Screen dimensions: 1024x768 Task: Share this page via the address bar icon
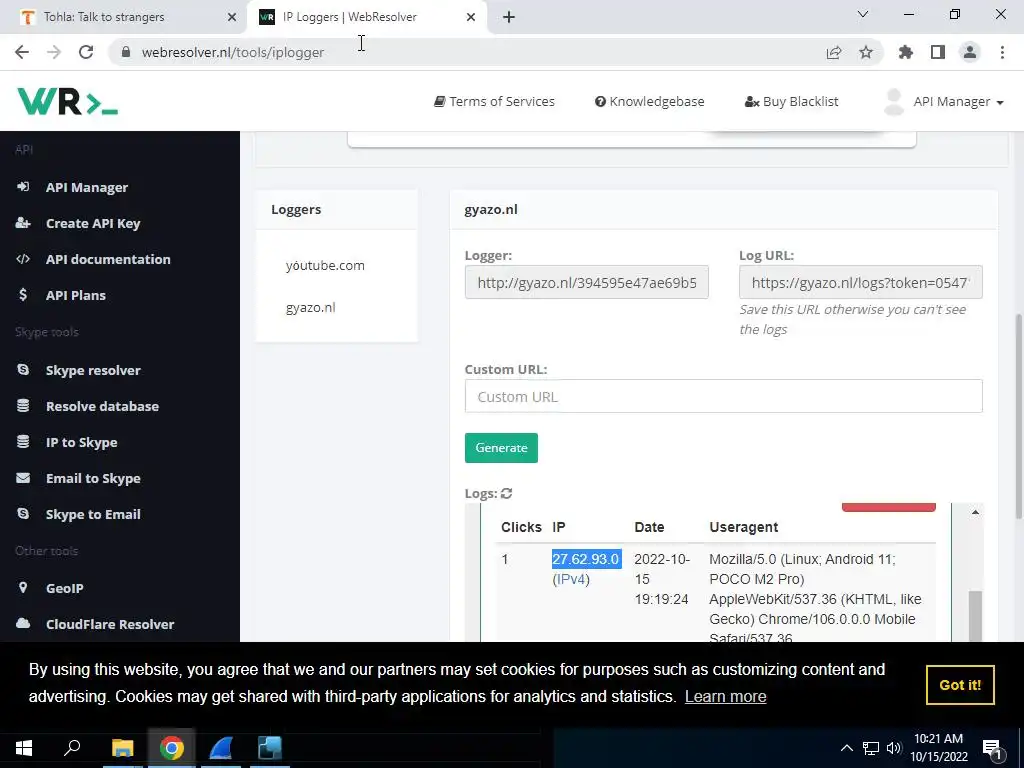(833, 52)
